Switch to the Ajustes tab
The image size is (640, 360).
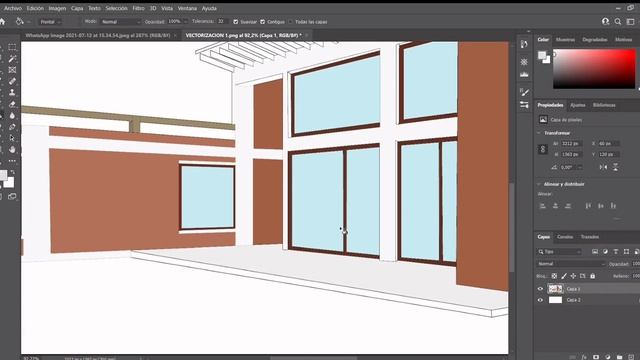[x=578, y=105]
